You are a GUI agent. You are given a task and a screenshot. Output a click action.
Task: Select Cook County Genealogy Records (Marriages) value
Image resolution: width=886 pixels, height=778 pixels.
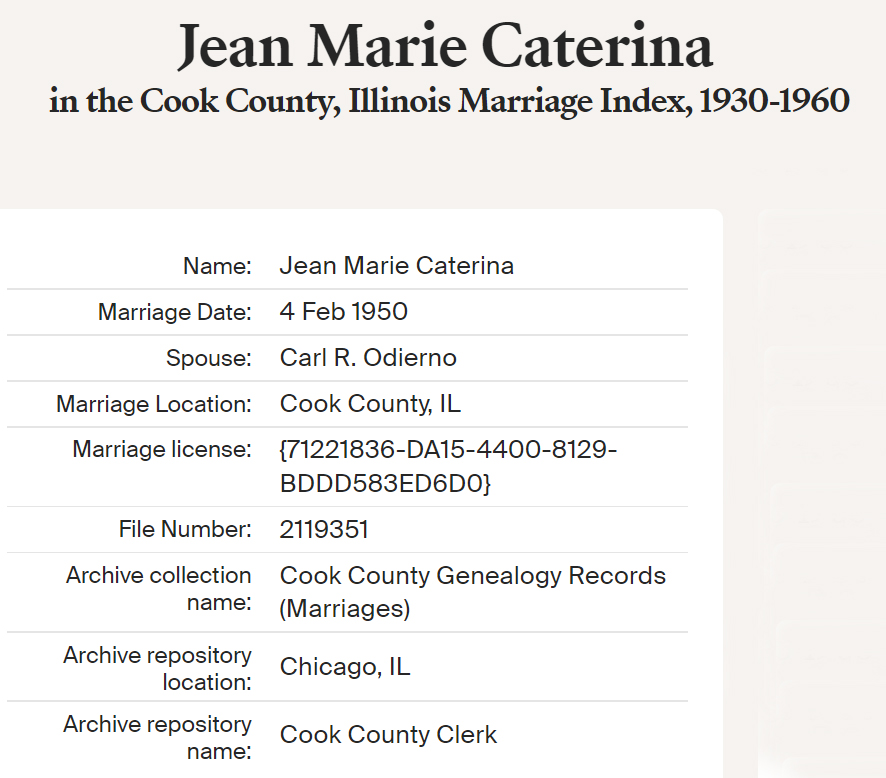[x=472, y=592]
